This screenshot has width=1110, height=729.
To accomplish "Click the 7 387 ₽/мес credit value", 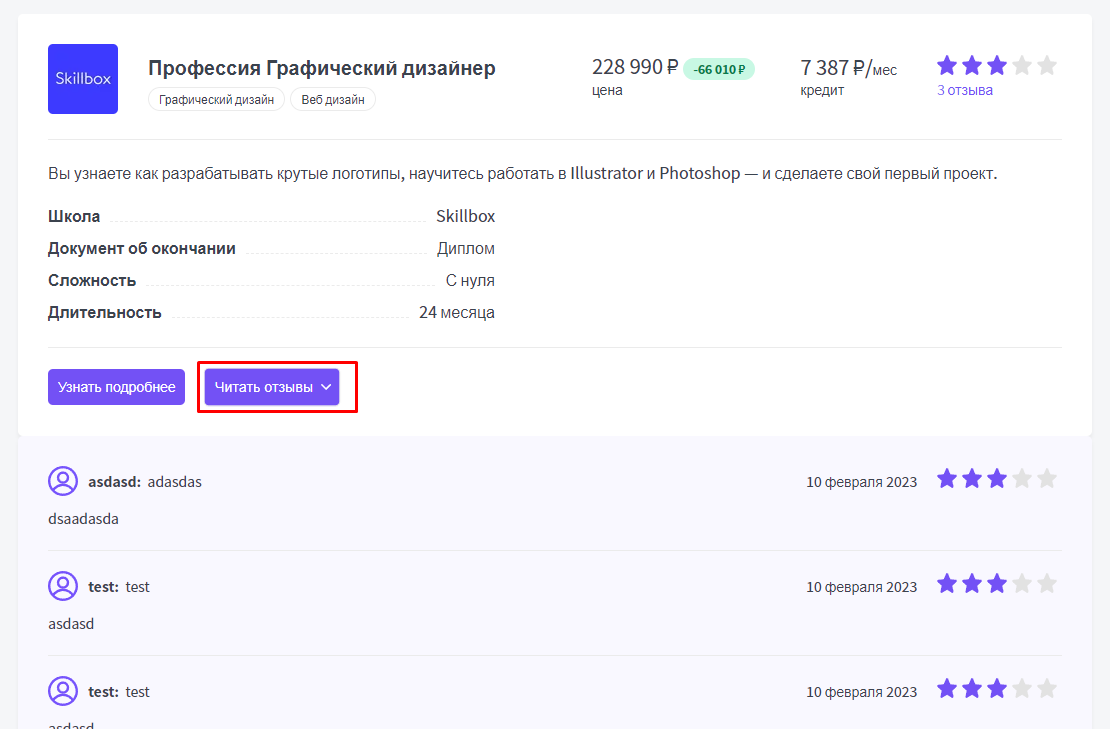I will [848, 68].
